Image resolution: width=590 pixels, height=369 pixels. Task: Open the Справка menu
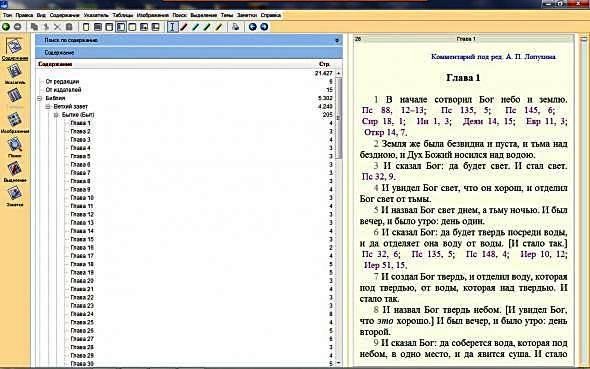(x=271, y=15)
